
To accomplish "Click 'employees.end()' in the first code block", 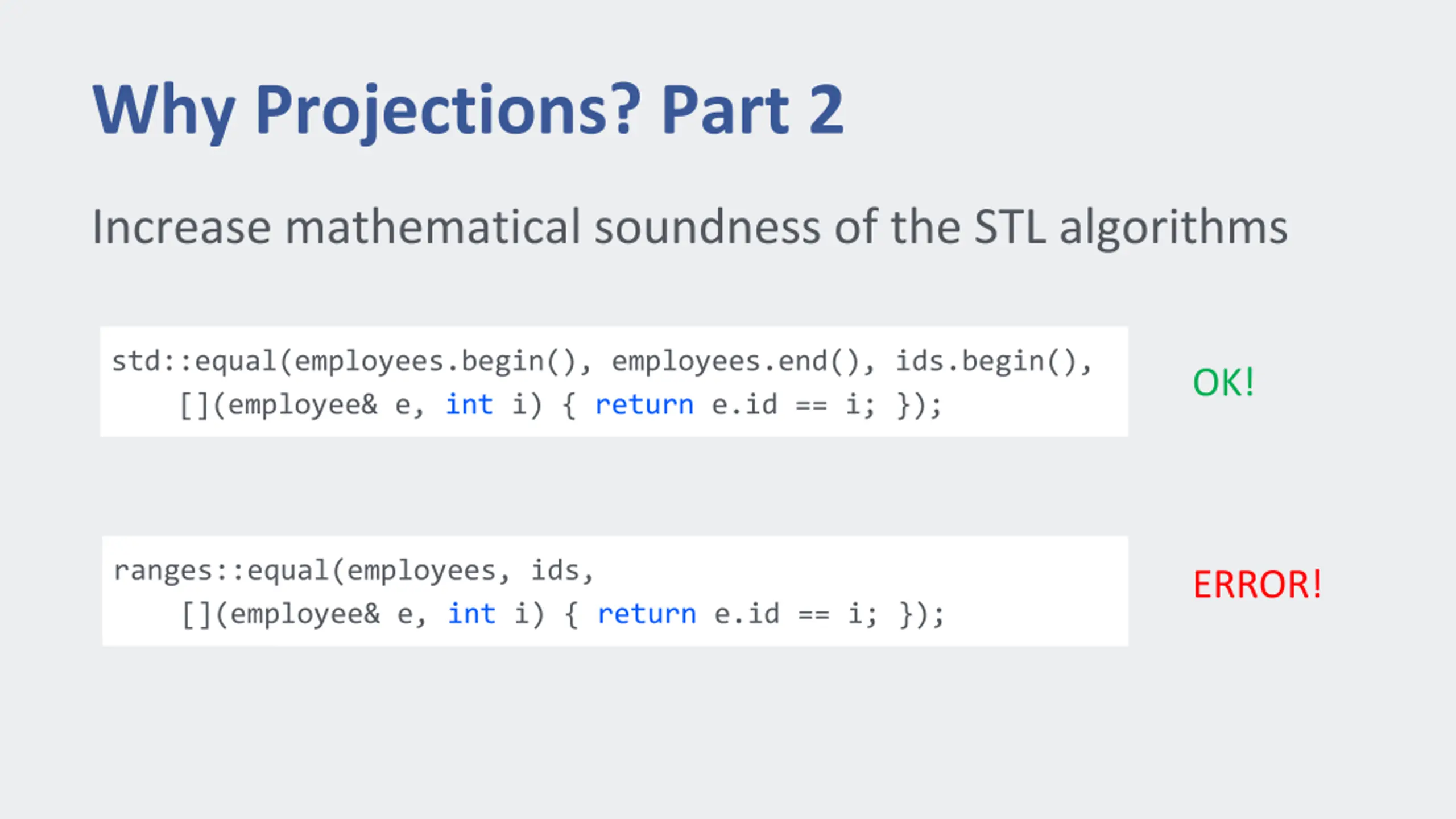I will tap(737, 362).
